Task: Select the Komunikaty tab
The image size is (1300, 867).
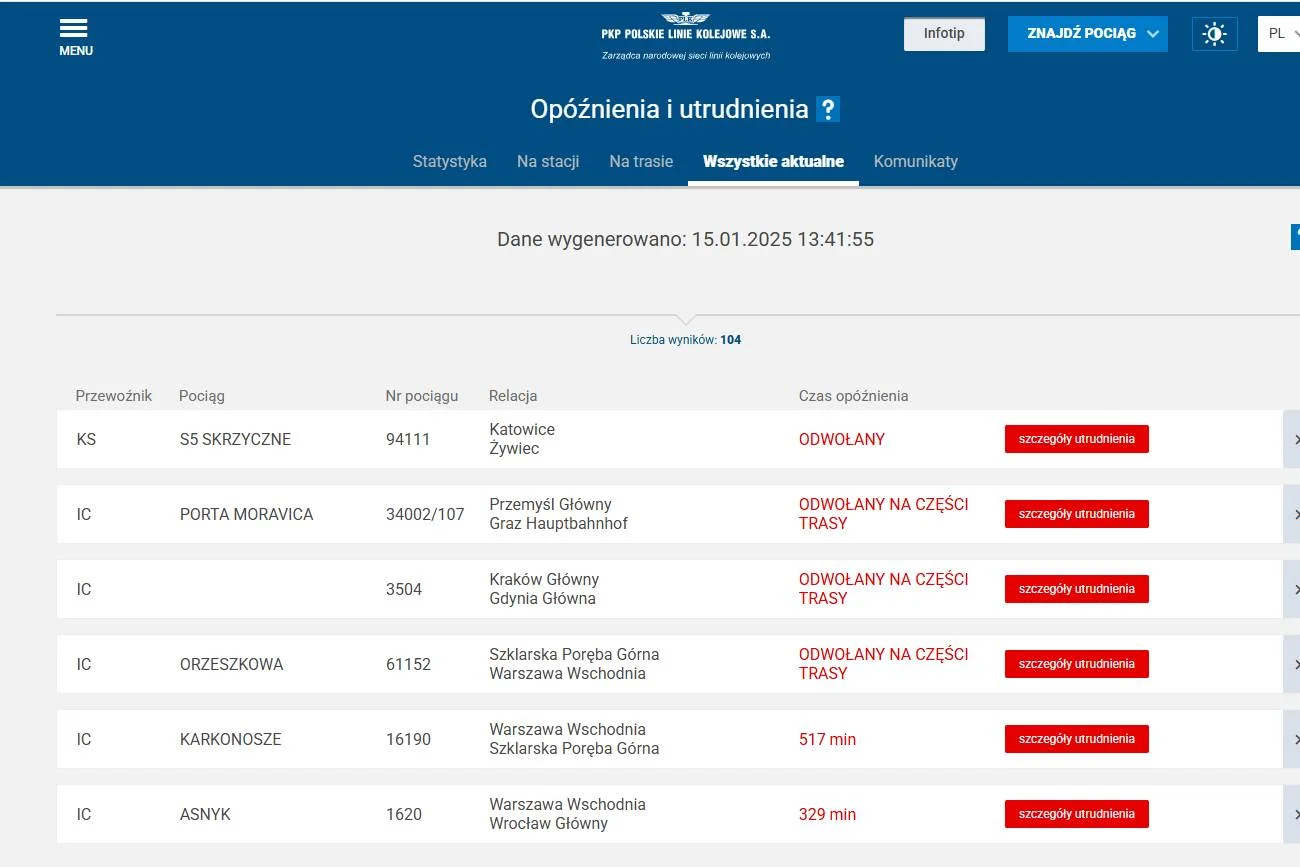Action: 916,161
